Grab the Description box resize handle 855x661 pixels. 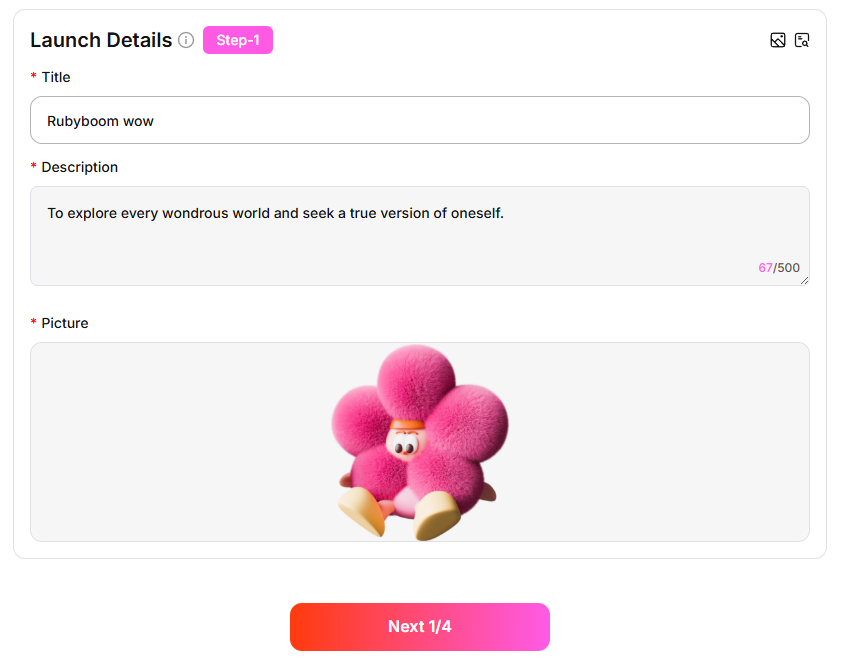804,280
